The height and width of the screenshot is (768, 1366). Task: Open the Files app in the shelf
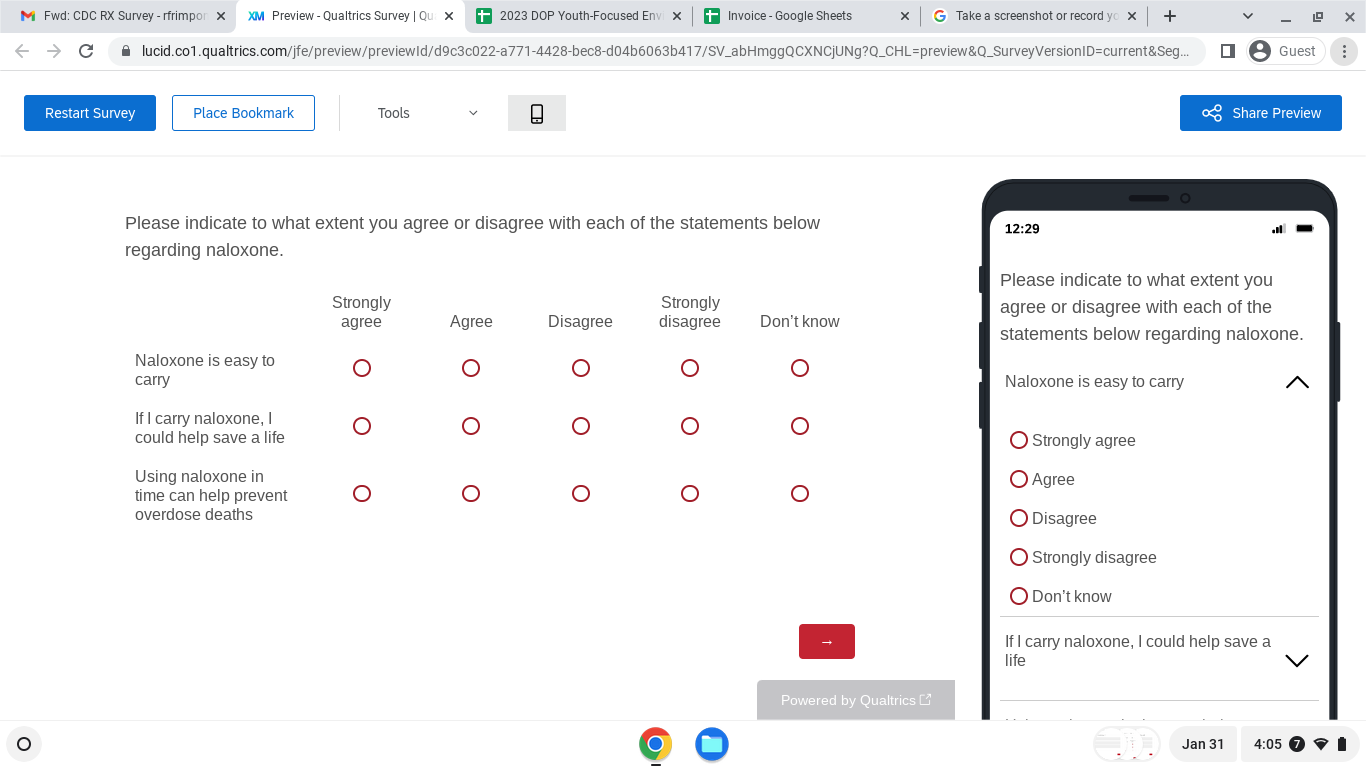click(711, 744)
